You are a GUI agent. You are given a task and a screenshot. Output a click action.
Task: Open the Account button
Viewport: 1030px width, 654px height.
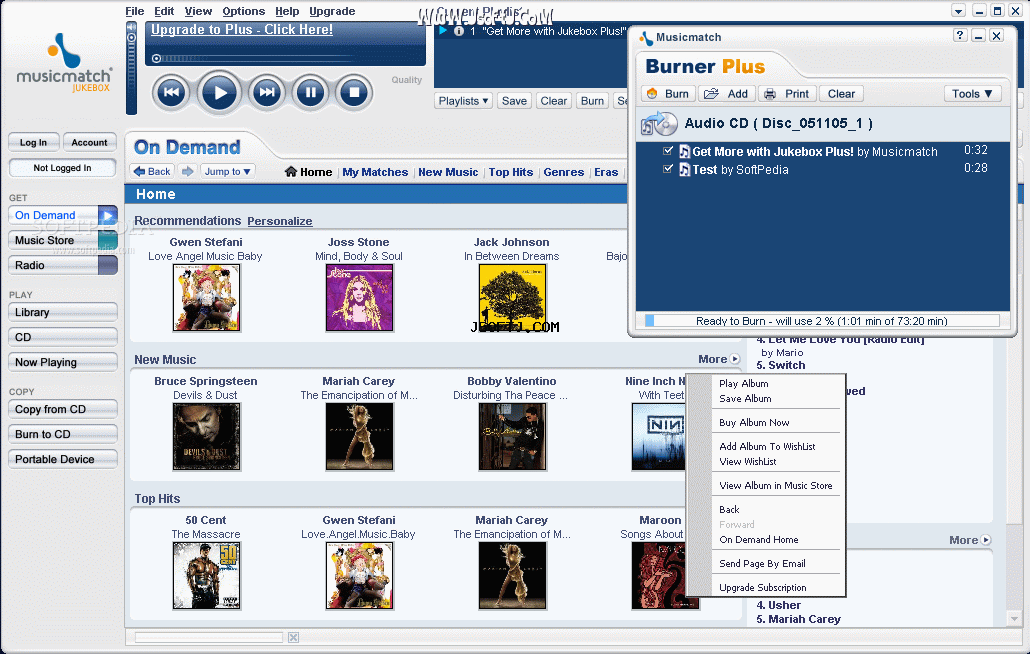coord(89,142)
